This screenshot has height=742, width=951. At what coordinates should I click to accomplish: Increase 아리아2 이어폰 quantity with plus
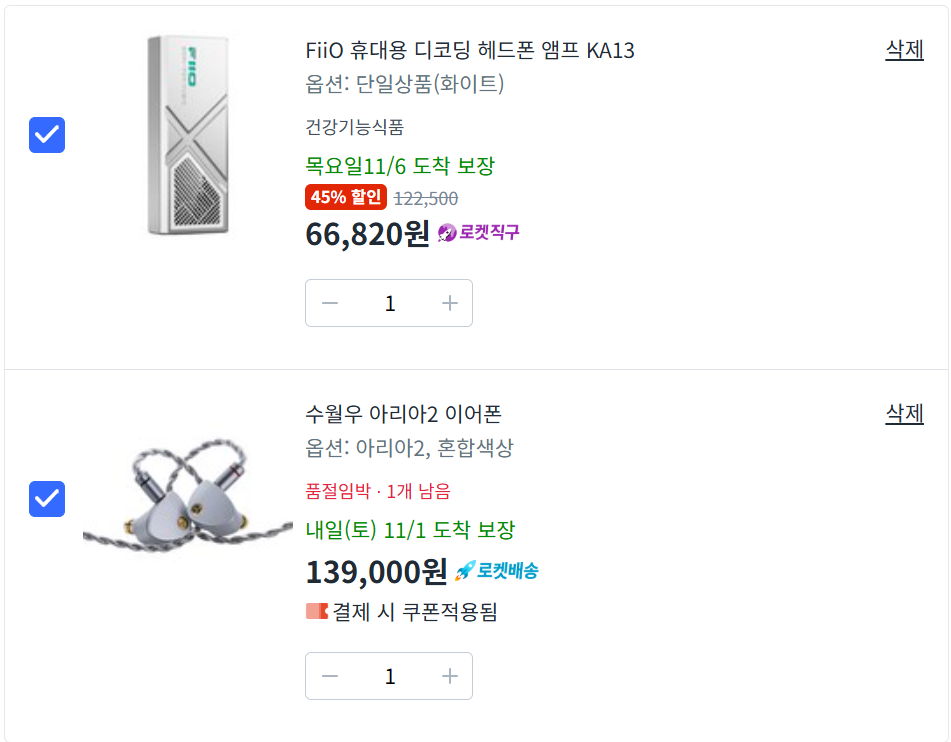(x=450, y=677)
